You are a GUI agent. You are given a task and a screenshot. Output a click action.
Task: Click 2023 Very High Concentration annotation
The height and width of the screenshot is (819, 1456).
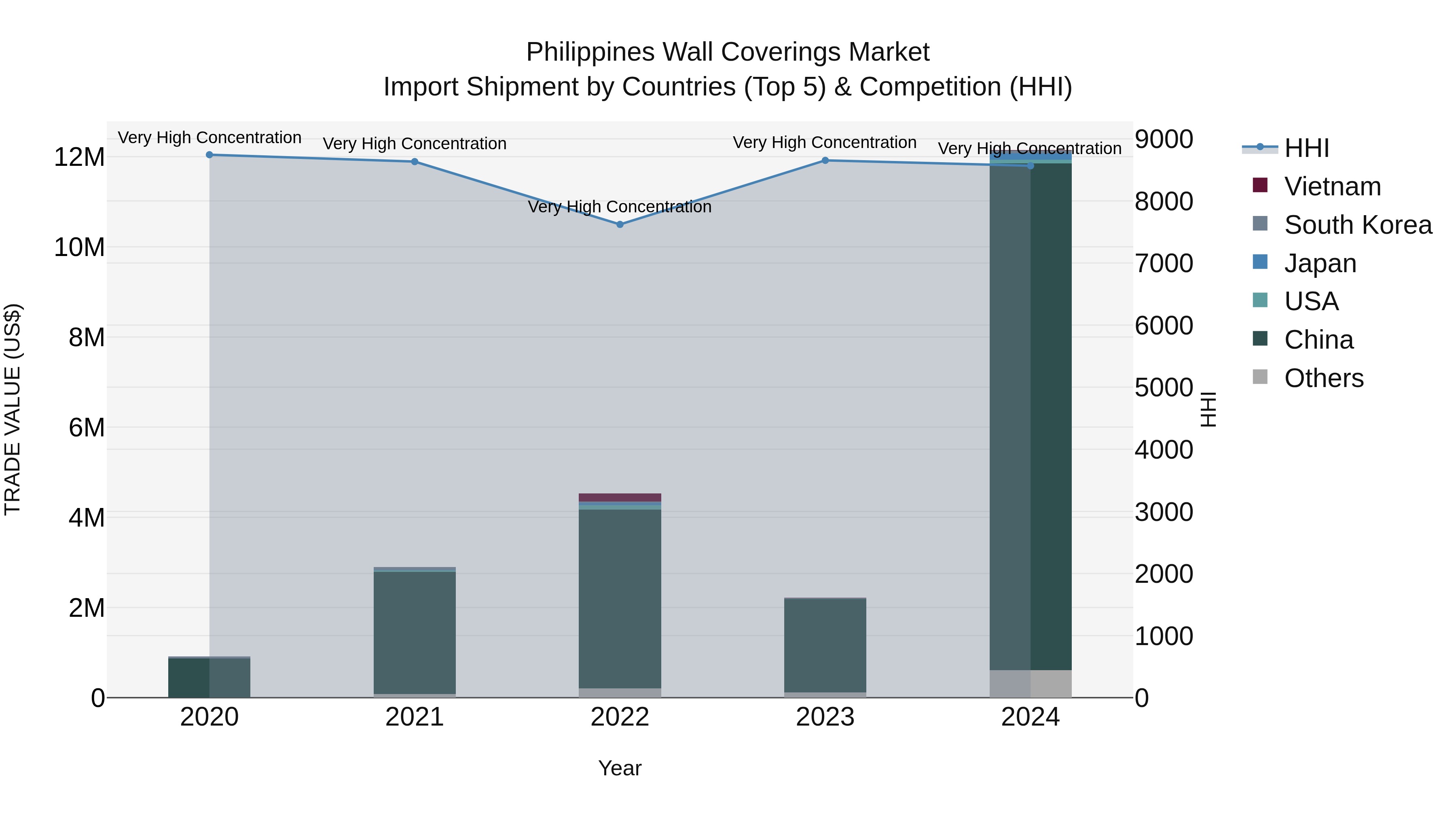(x=825, y=142)
